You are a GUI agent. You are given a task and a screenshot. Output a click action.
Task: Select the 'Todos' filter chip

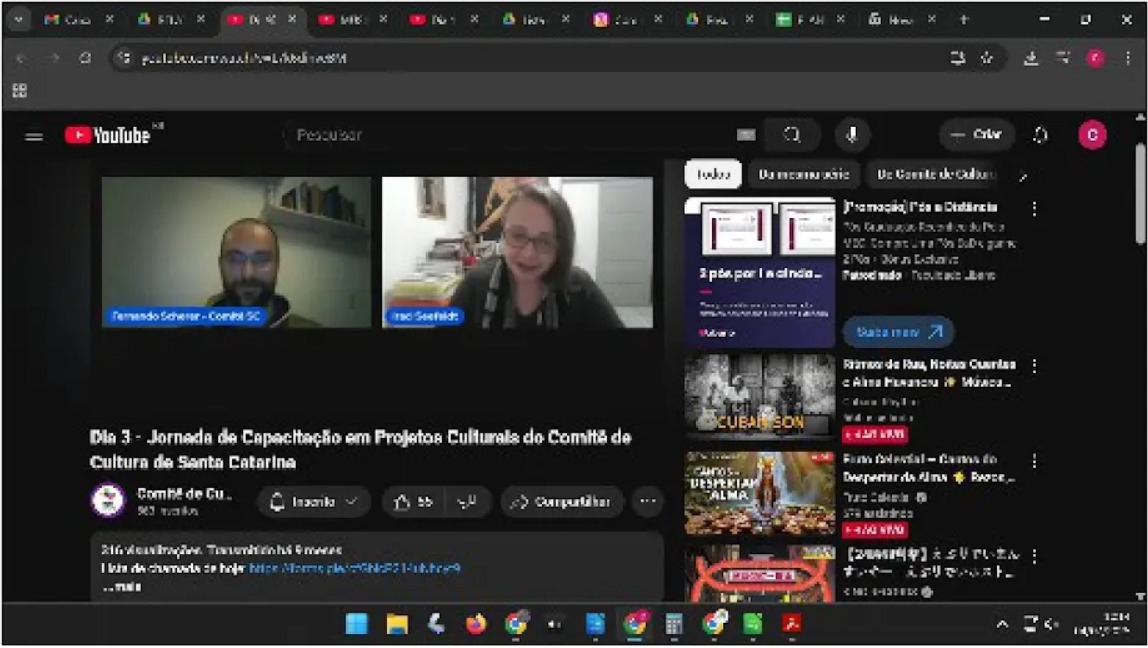tap(713, 174)
